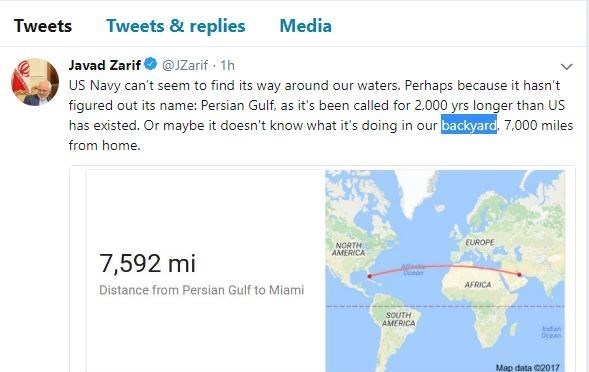589x372 pixels.
Task: Click the Map data ©2017 attribution
Action: [x=527, y=367]
